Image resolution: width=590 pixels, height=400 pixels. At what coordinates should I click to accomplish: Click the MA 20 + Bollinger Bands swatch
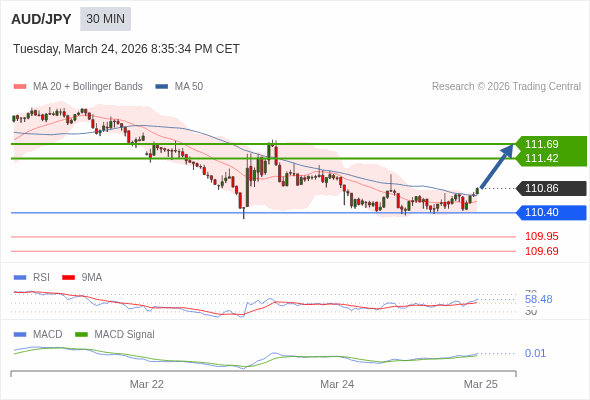click(20, 87)
